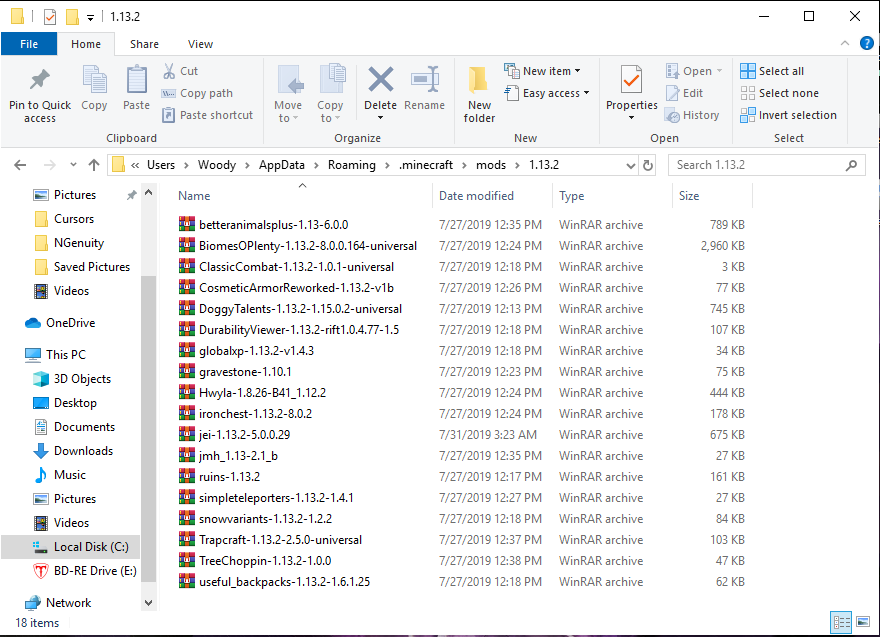Click the History ribbon command

[x=693, y=115]
